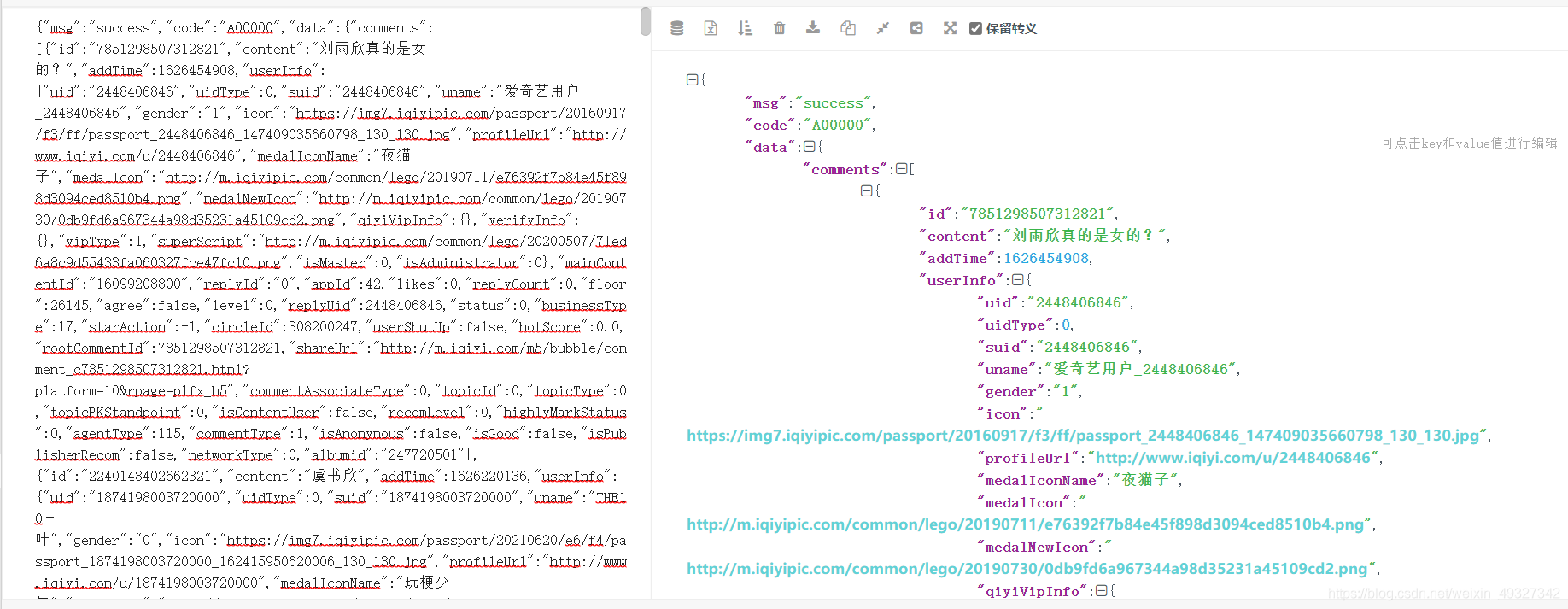Click the raw input pane scrollbar thumb
Viewport: 1568px width, 609px height.
[x=646, y=21]
